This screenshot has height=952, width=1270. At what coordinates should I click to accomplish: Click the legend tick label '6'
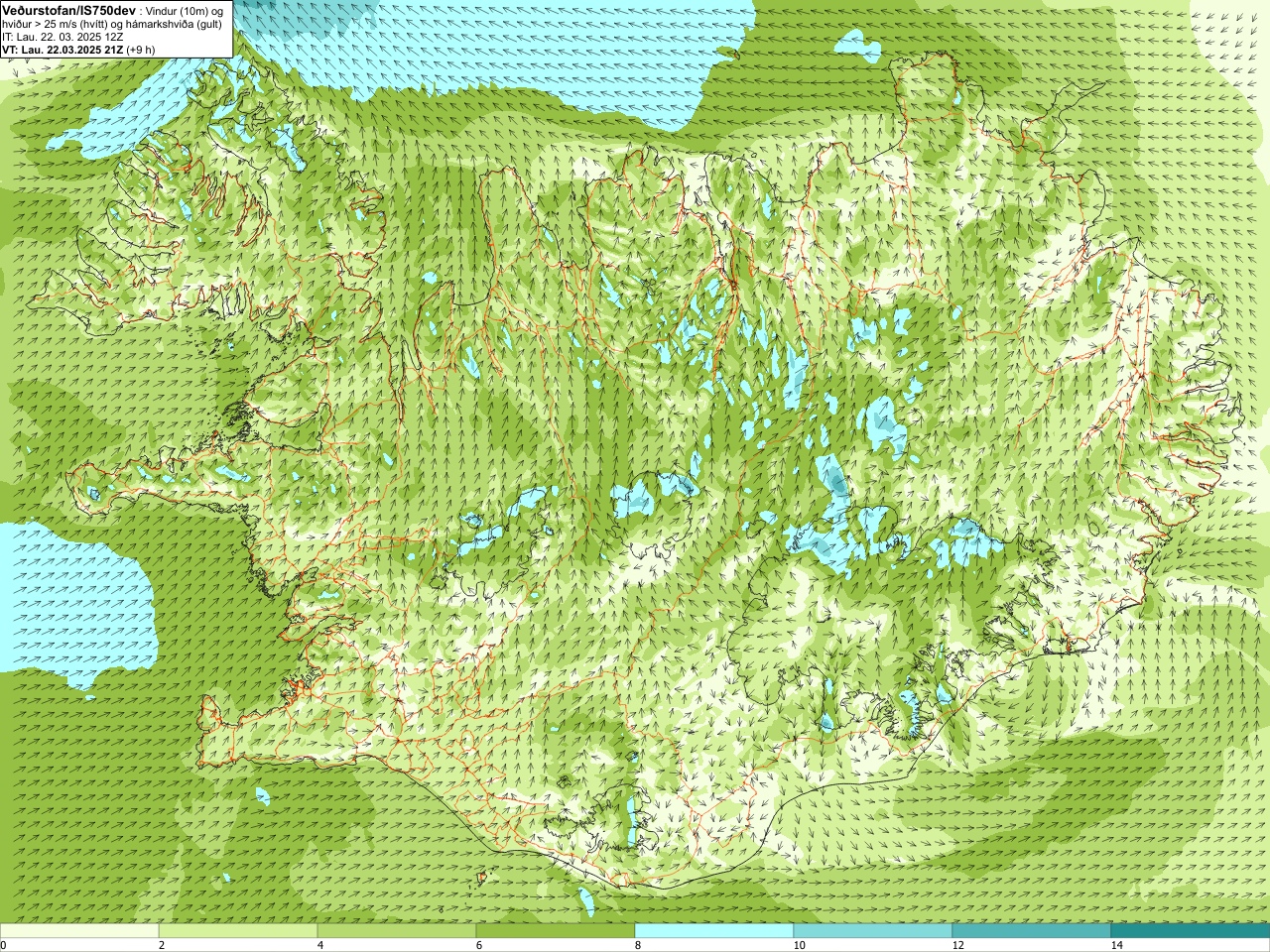pos(480,945)
